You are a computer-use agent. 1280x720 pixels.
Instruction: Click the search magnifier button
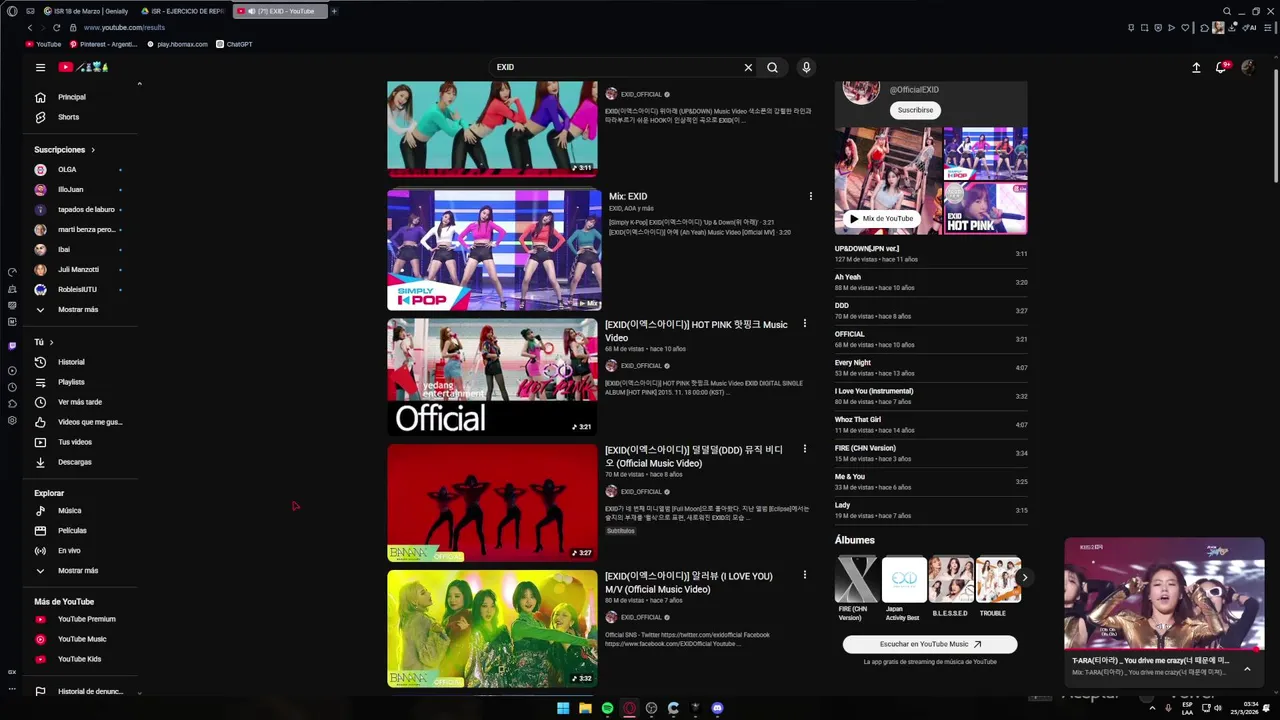tap(772, 67)
